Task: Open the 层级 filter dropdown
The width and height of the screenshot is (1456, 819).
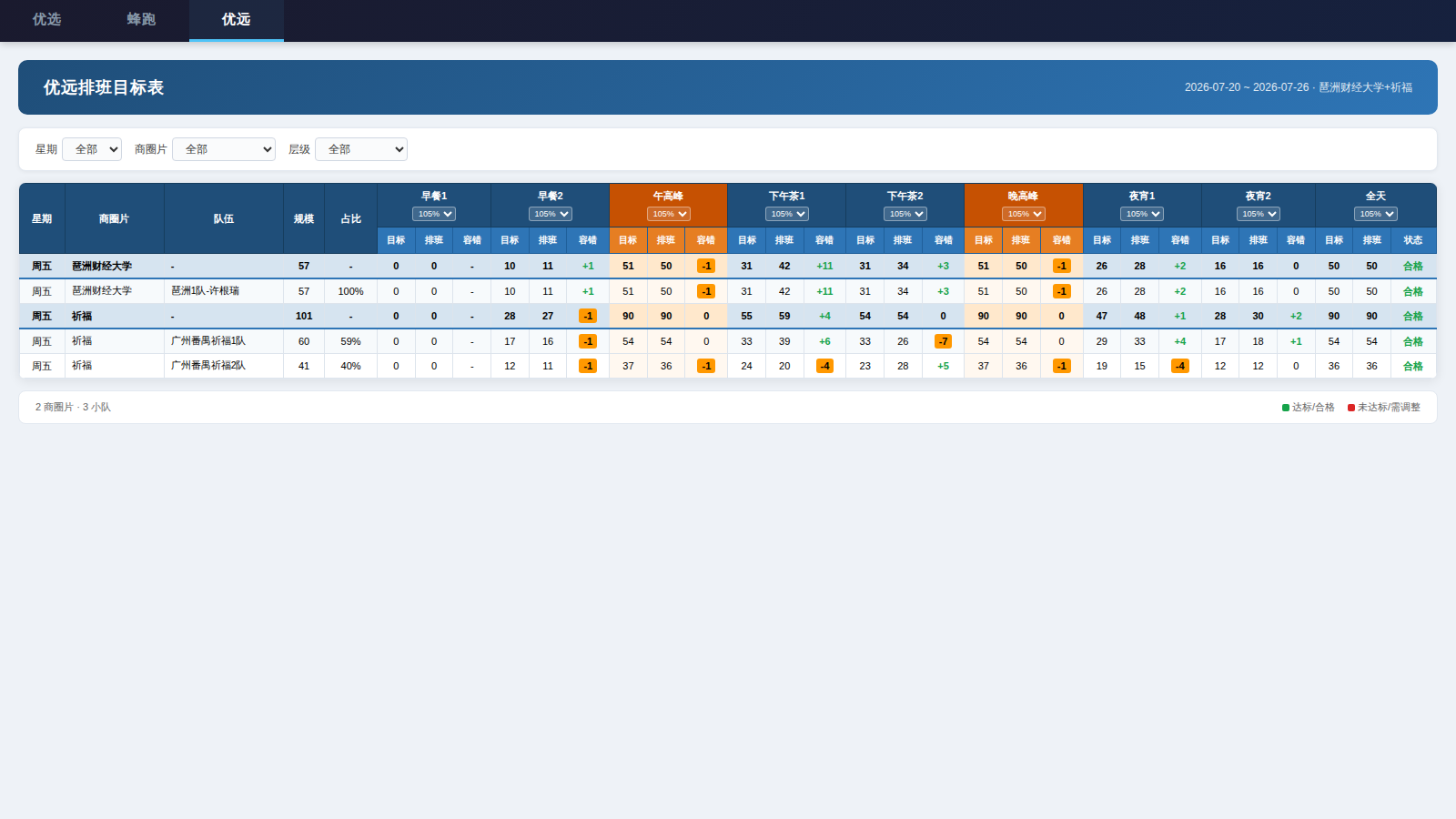Action: point(361,149)
